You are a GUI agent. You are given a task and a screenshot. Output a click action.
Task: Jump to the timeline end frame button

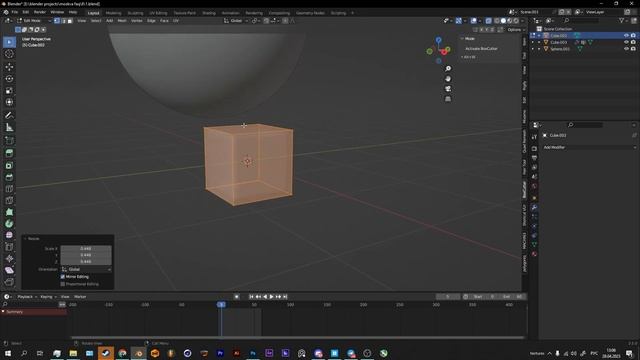tap(285, 297)
